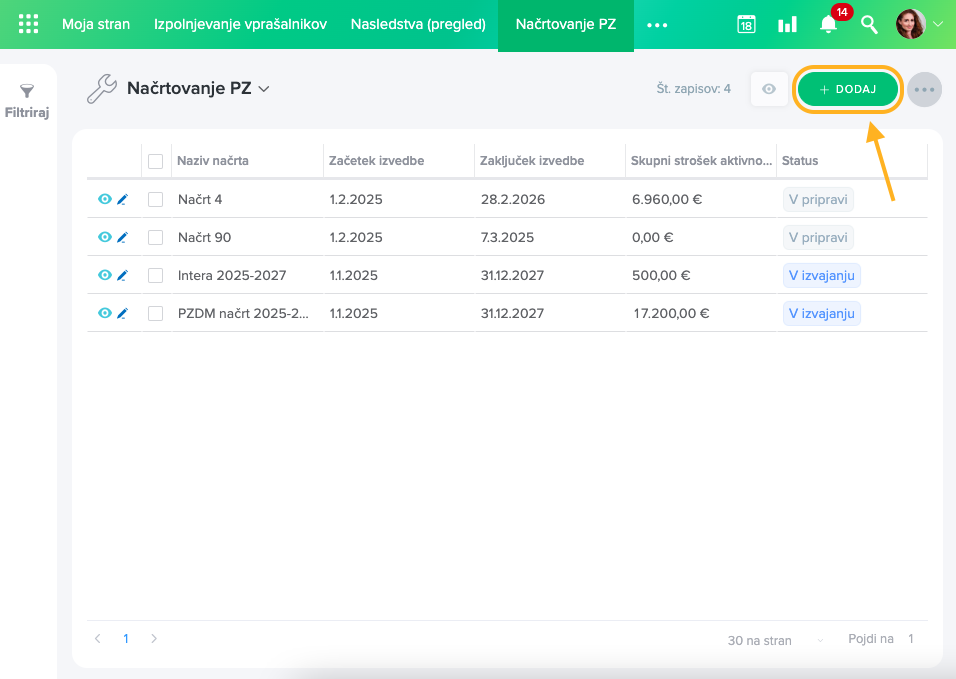Image resolution: width=956 pixels, height=679 pixels.
Task: Open the app grid launcher icon
Action: click(29, 24)
